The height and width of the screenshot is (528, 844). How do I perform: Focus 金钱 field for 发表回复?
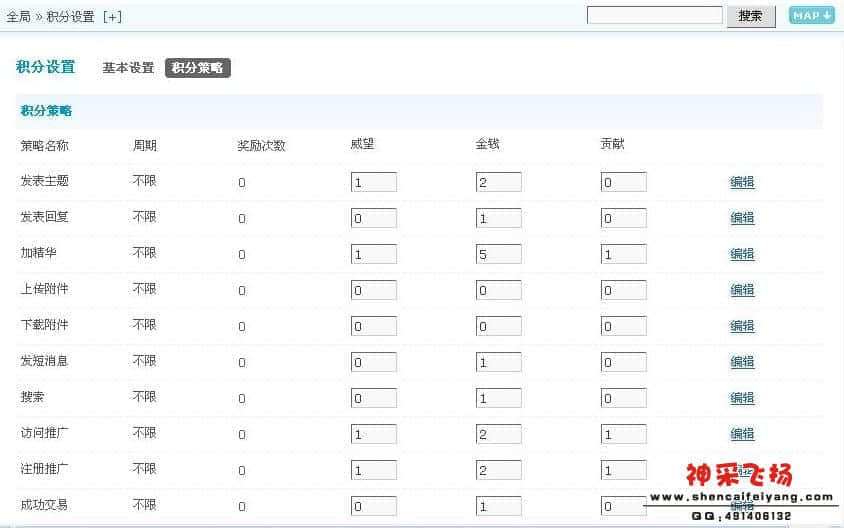[x=498, y=218]
